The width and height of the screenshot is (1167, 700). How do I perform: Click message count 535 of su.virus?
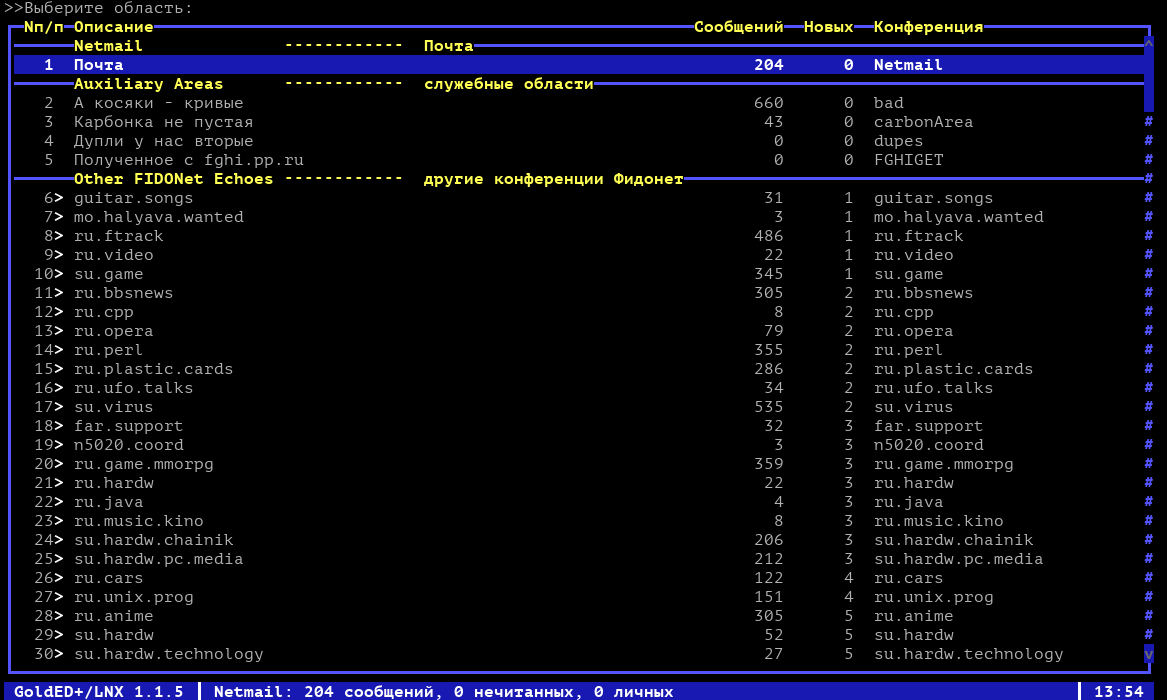[x=768, y=407]
